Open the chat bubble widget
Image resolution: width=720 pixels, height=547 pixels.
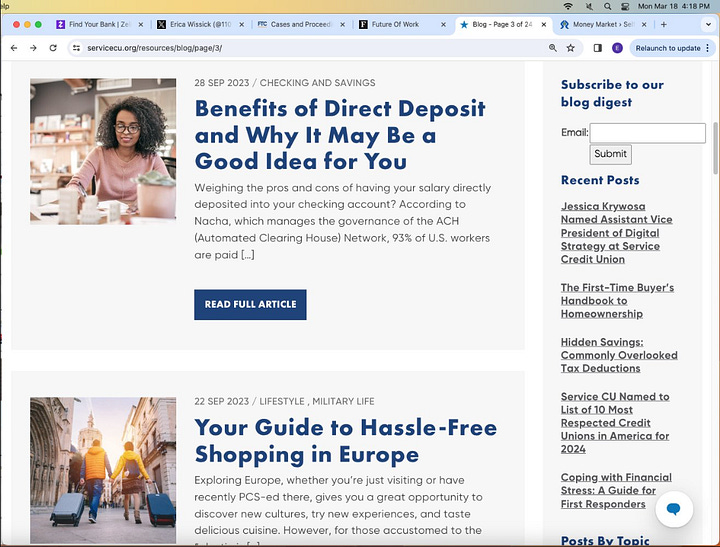point(674,509)
